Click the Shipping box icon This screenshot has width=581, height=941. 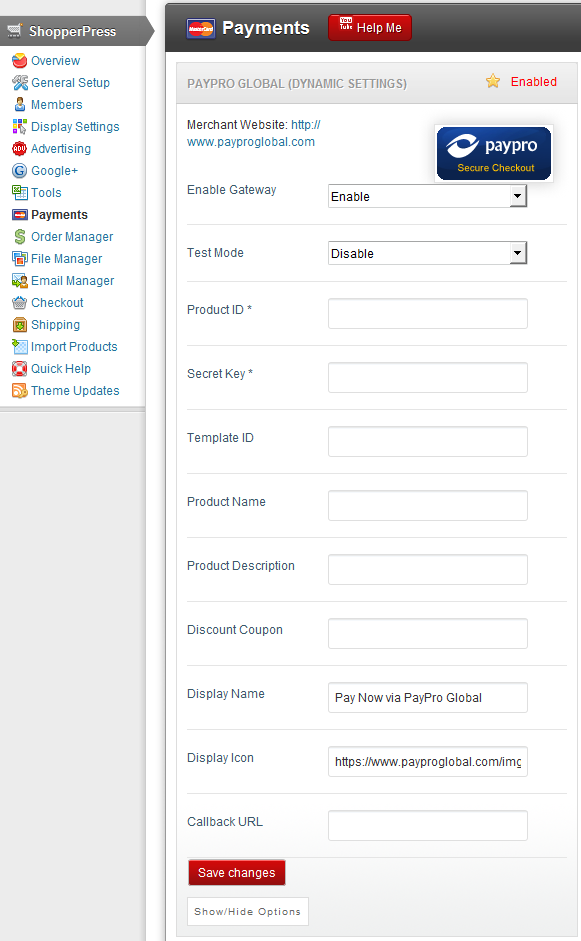click(x=20, y=325)
